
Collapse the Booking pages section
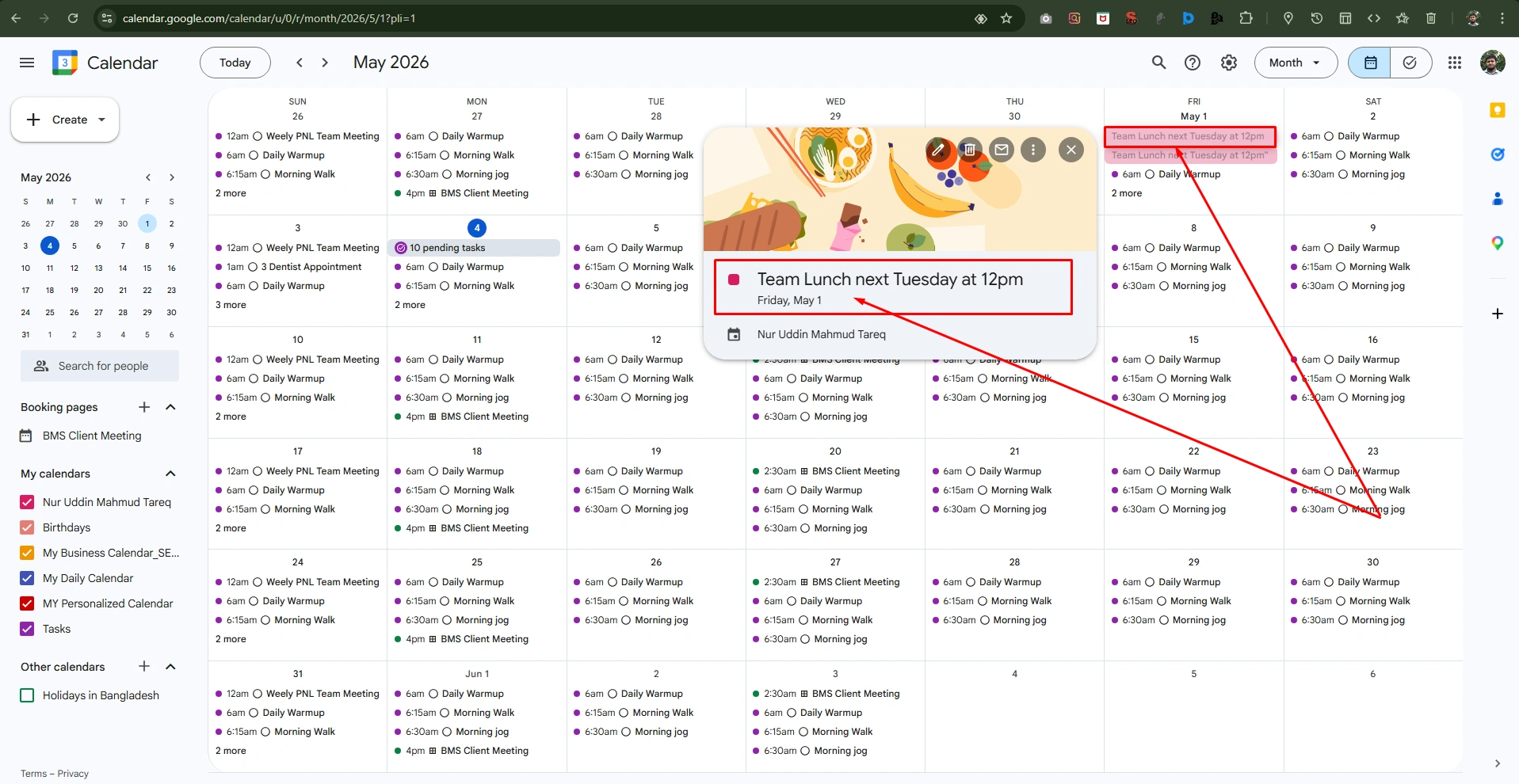[x=170, y=407]
